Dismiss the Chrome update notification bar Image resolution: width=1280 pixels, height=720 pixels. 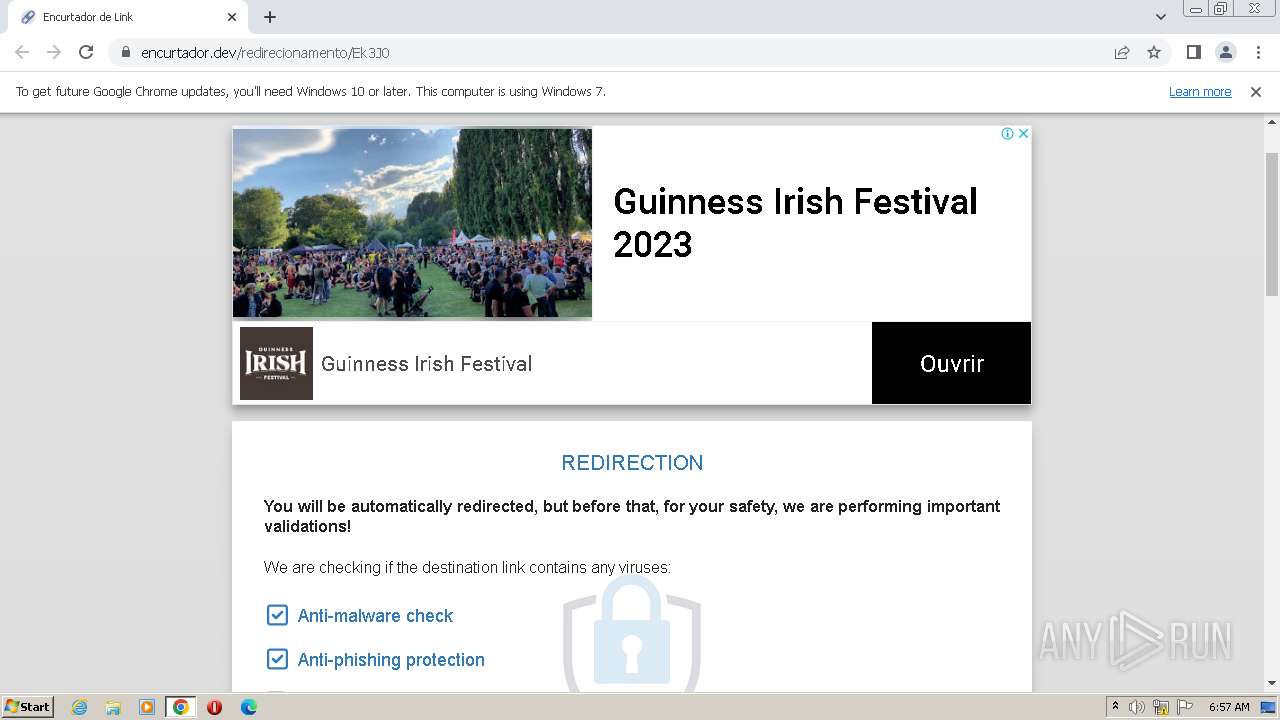1256,91
